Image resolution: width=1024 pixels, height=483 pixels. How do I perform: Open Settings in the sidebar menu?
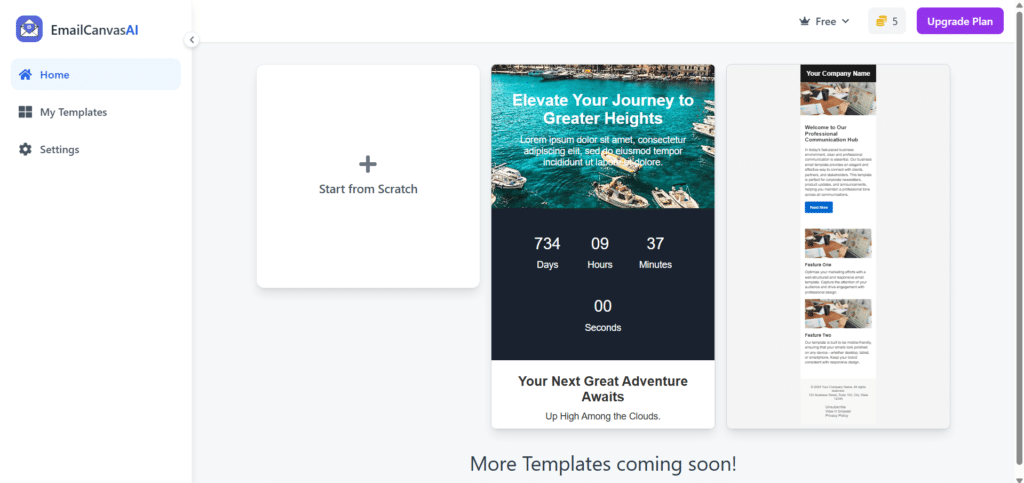click(96, 149)
